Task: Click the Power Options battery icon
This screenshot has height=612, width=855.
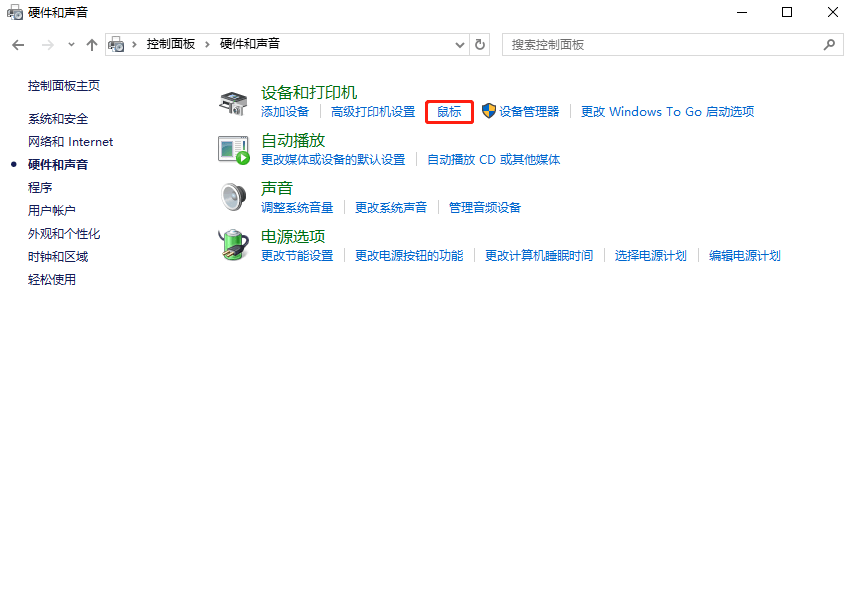Action: [234, 244]
